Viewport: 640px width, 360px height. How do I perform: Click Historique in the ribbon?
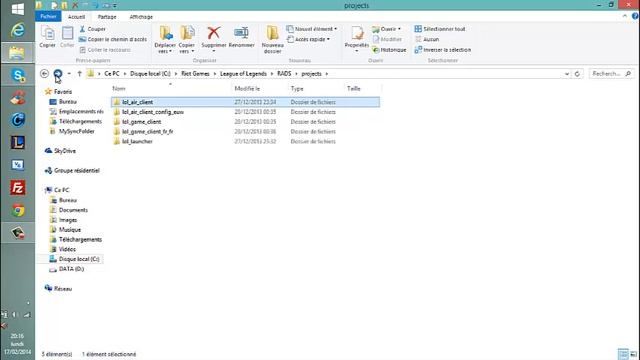[389, 50]
